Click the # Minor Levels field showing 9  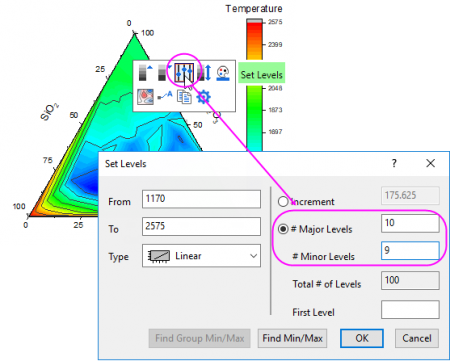click(x=410, y=250)
